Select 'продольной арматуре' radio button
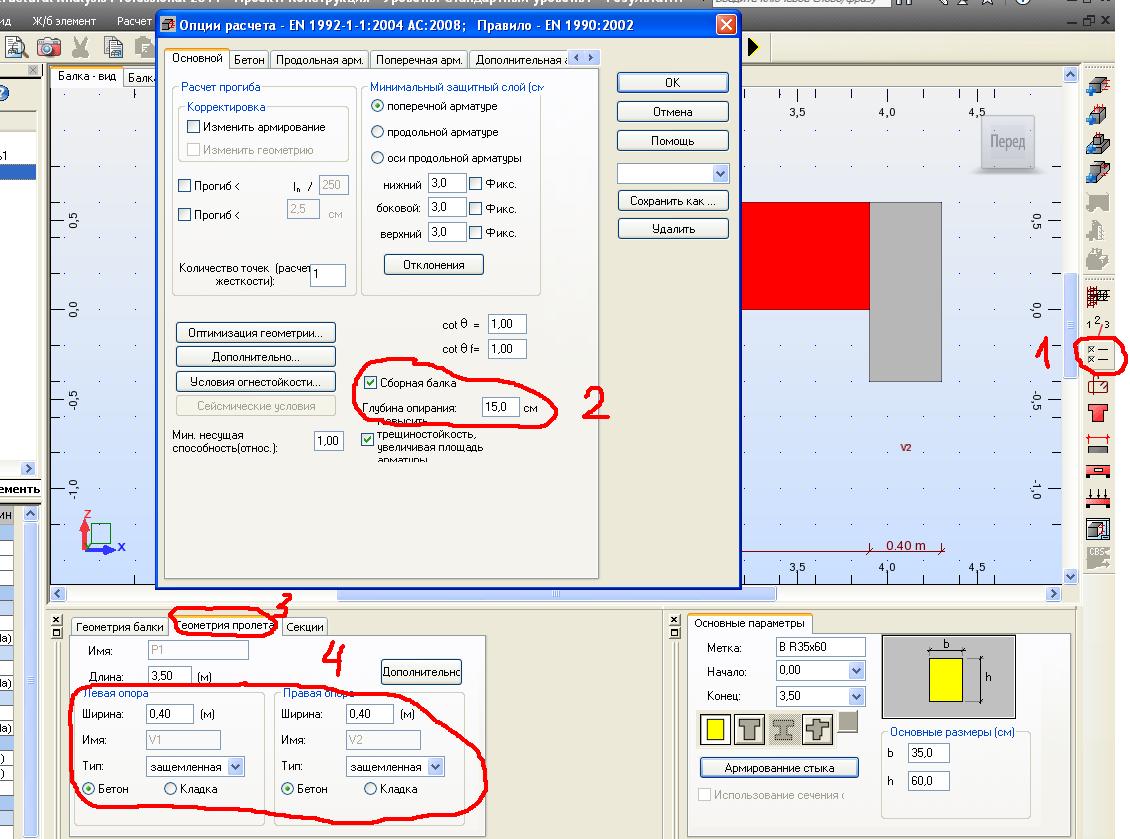Image resolution: width=1130 pixels, height=839 pixels. click(x=377, y=132)
